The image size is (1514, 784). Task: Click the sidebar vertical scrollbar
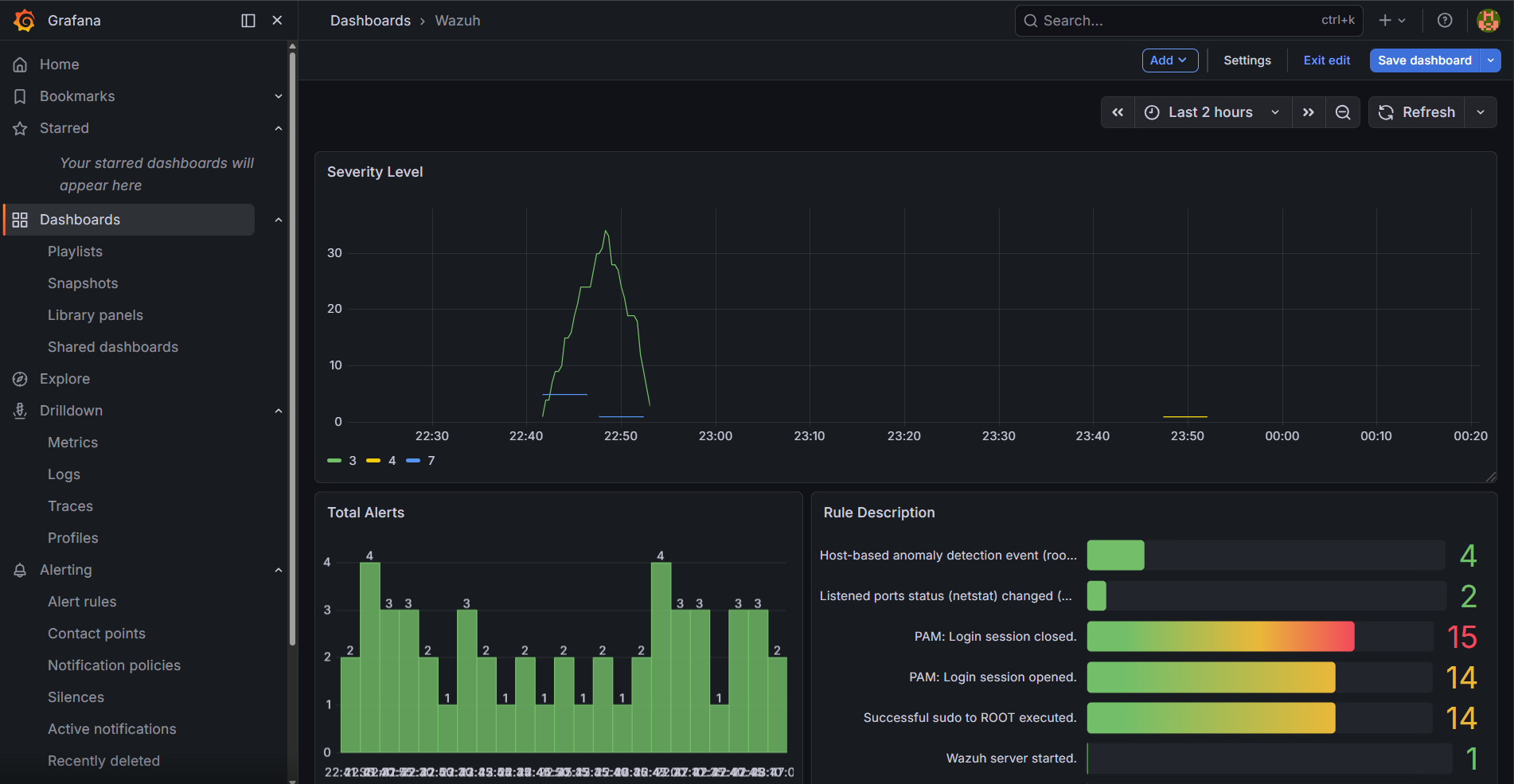[292, 349]
